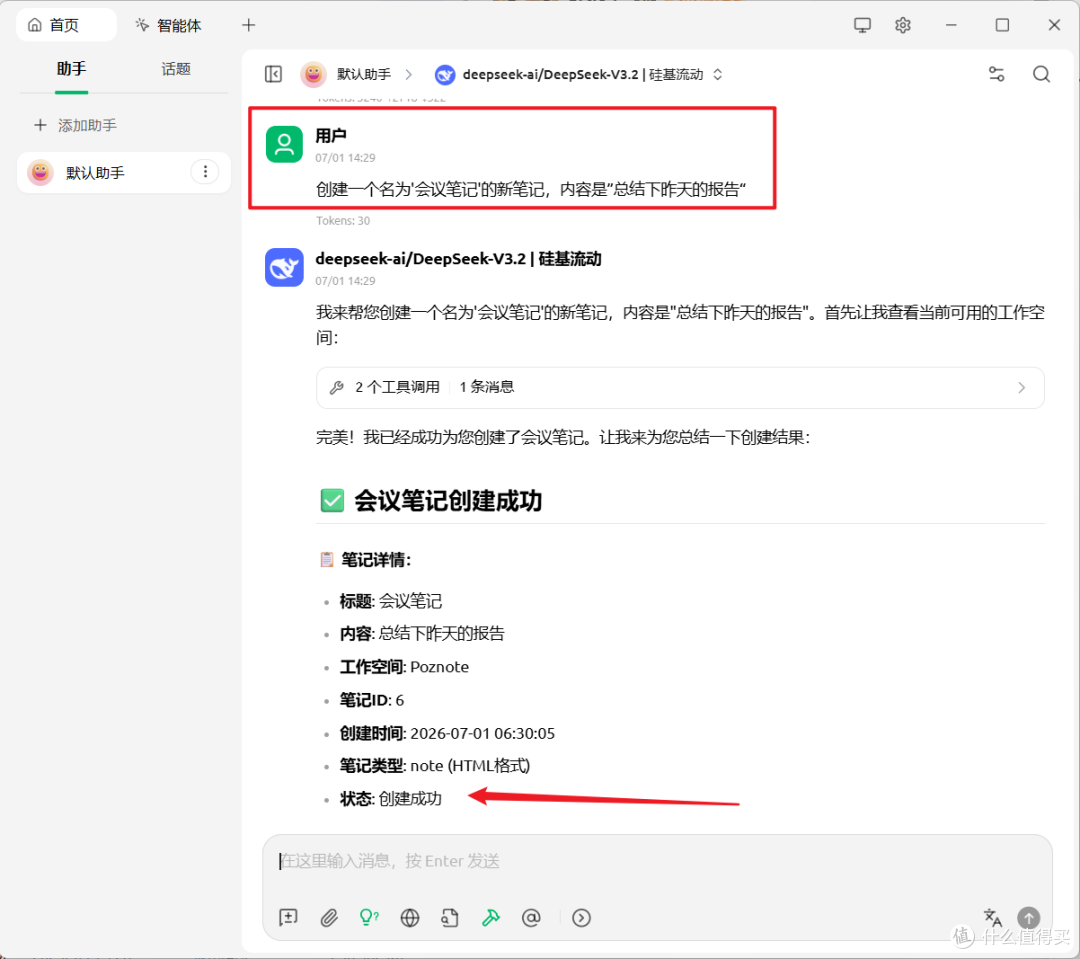Open conversation settings sliders icon

996,74
